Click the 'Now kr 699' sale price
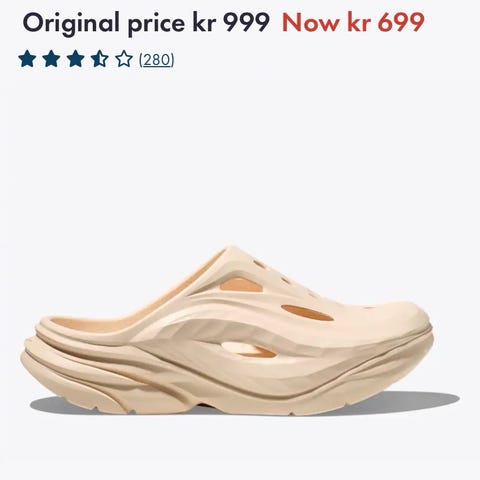The image size is (480, 480). [353, 23]
